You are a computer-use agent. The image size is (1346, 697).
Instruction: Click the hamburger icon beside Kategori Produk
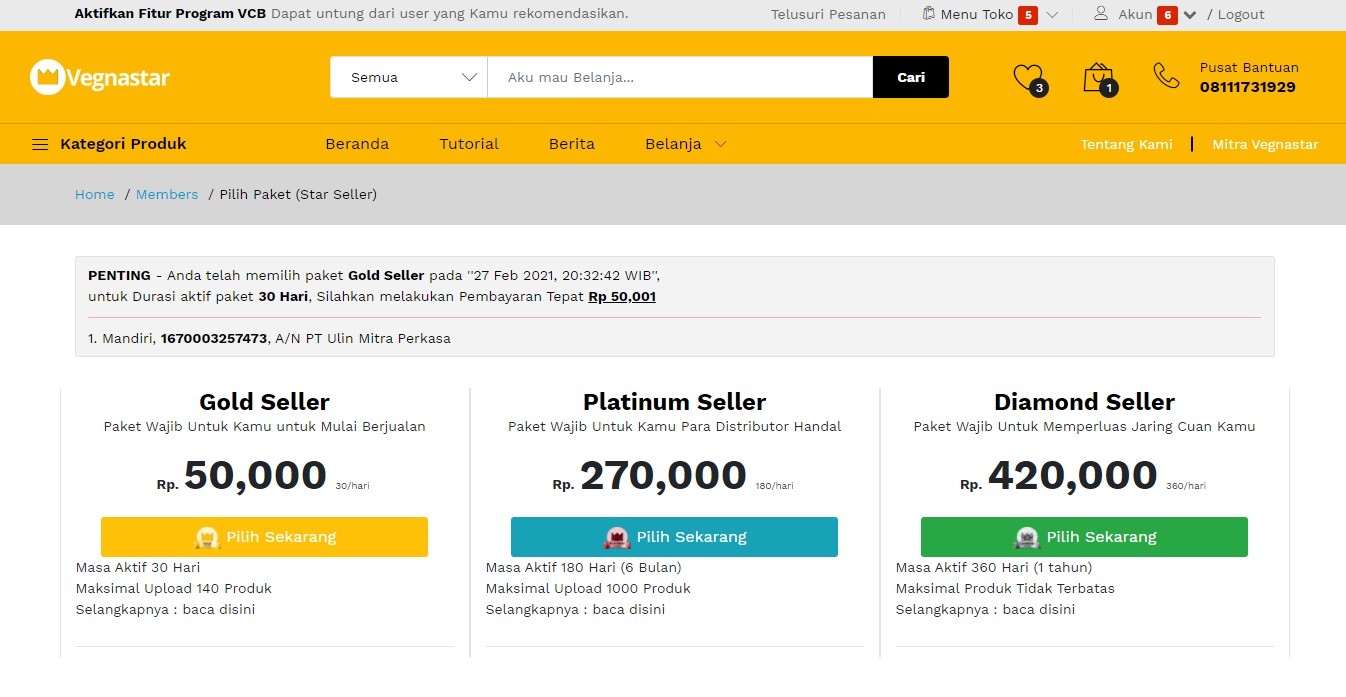(x=40, y=144)
